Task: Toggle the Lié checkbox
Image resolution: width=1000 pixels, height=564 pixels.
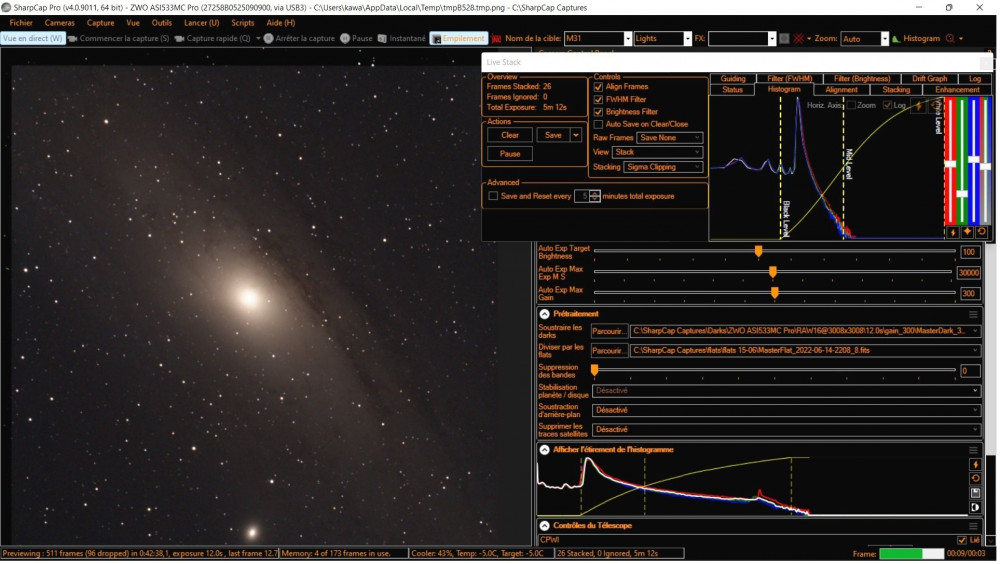Action: [962, 540]
